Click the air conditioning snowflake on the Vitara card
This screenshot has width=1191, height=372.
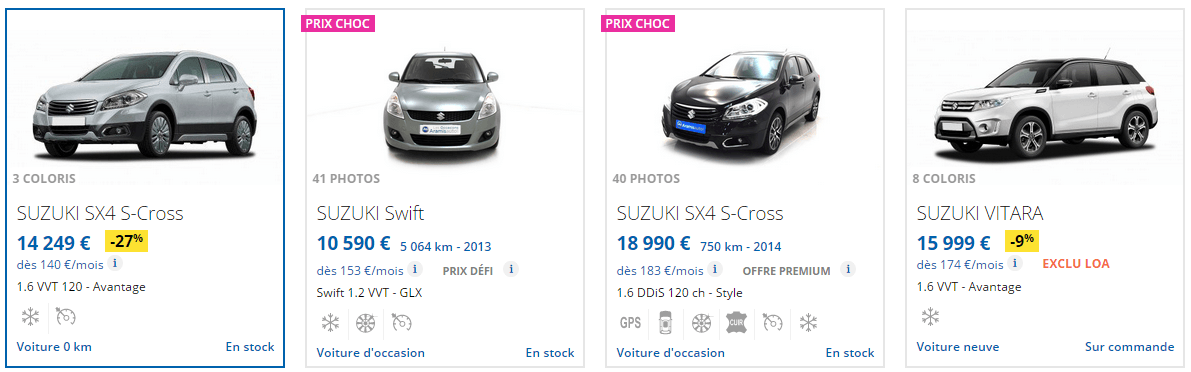[930, 317]
